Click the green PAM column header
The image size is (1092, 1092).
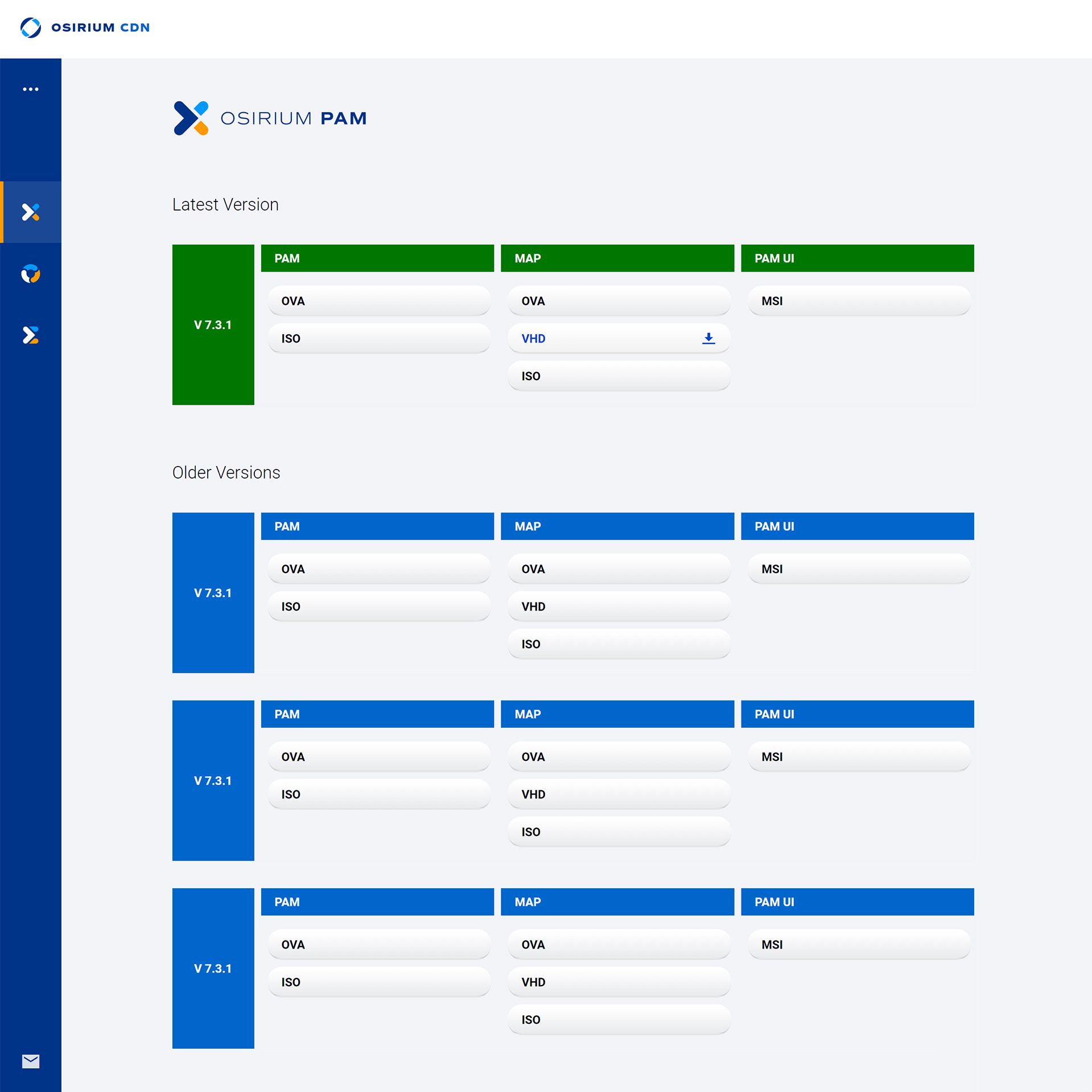coord(377,258)
